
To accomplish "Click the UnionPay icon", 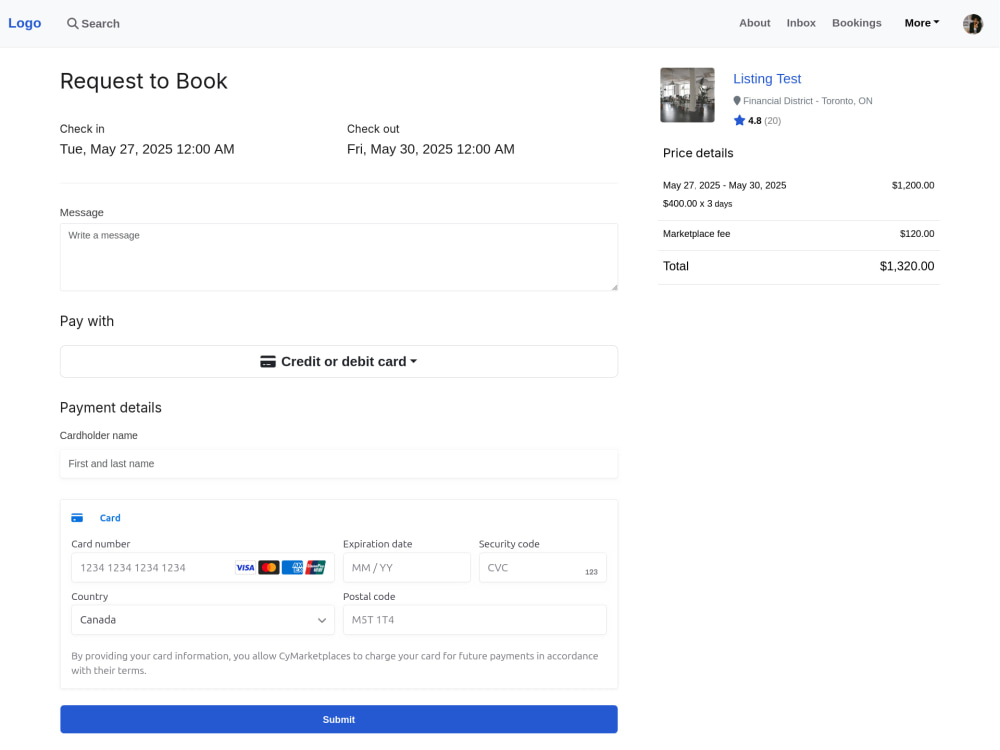I will point(316,568).
